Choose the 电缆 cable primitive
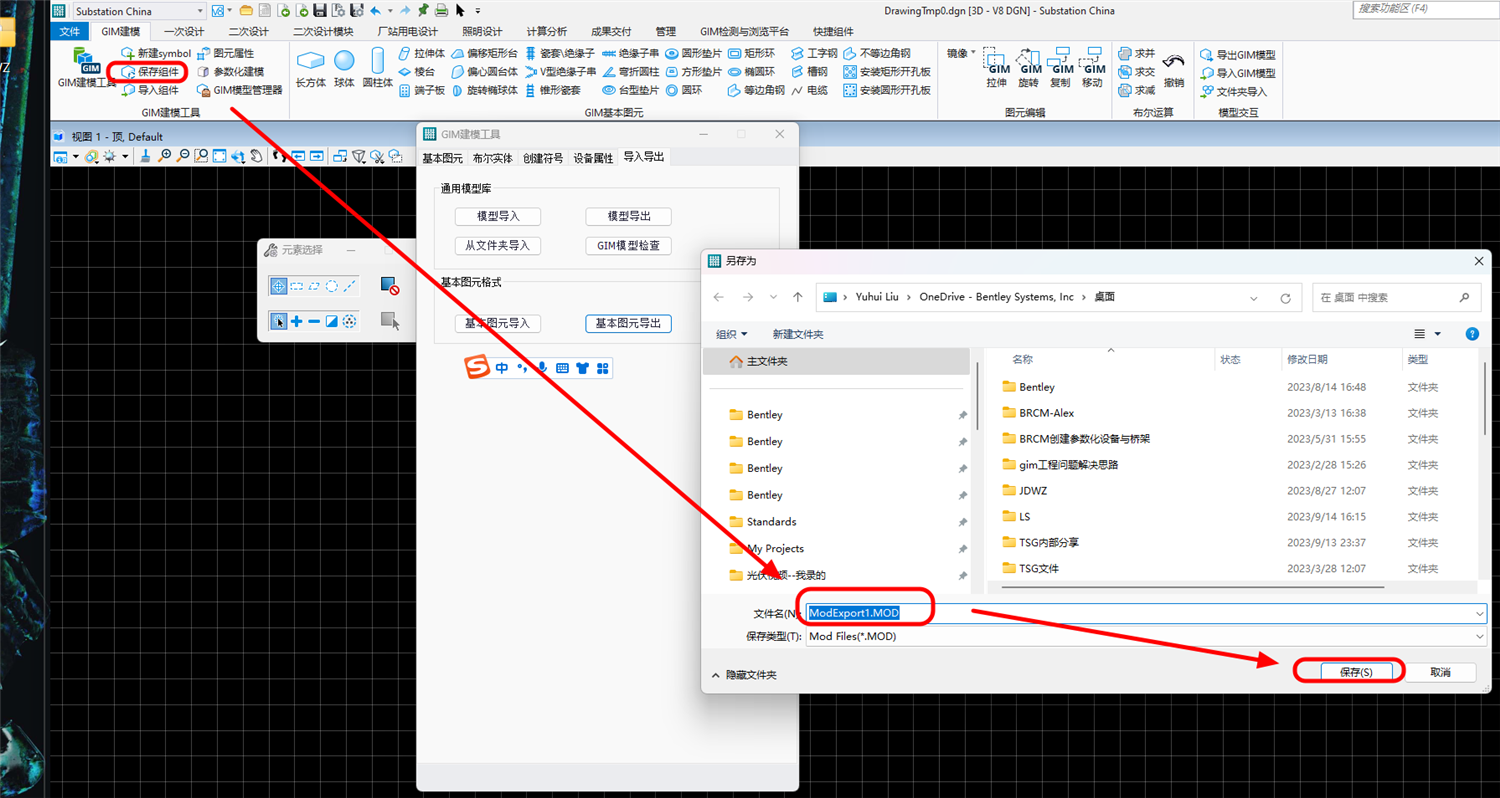The height and width of the screenshot is (798, 1500). (809, 90)
